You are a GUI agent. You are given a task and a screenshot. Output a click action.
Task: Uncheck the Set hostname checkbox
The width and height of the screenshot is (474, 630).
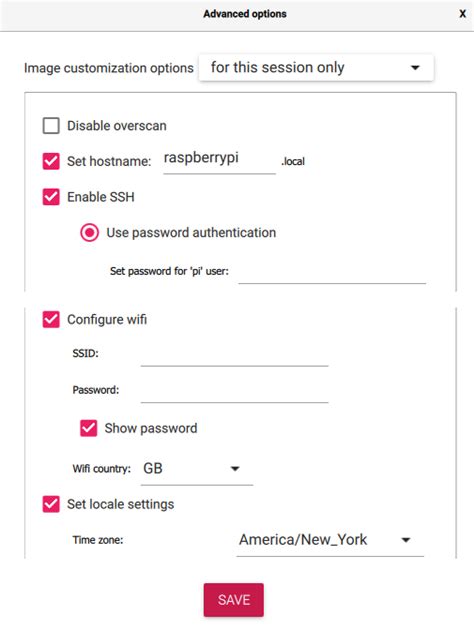tap(51, 161)
